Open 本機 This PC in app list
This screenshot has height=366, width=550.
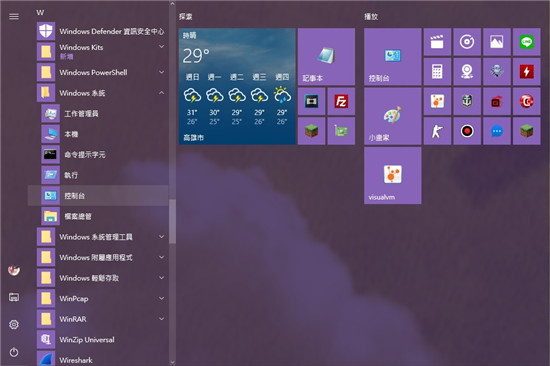pos(98,134)
